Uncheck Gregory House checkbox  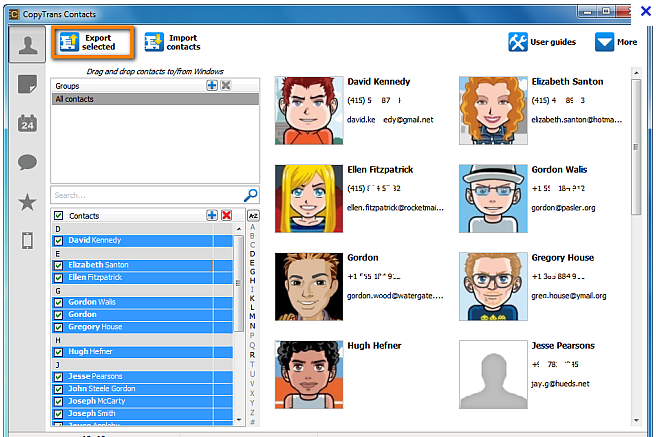pyautogui.click(x=59, y=327)
